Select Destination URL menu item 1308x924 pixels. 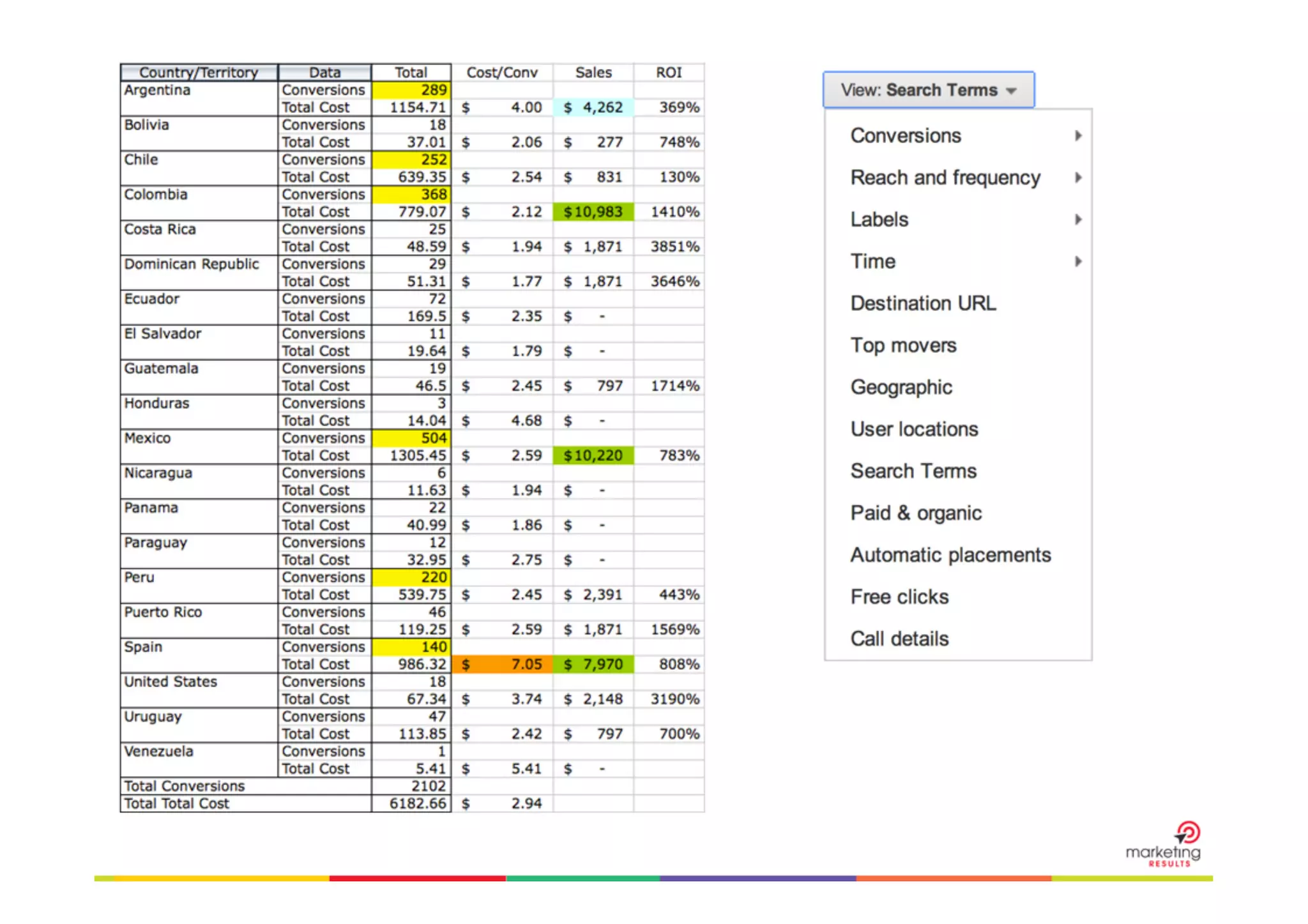[923, 303]
